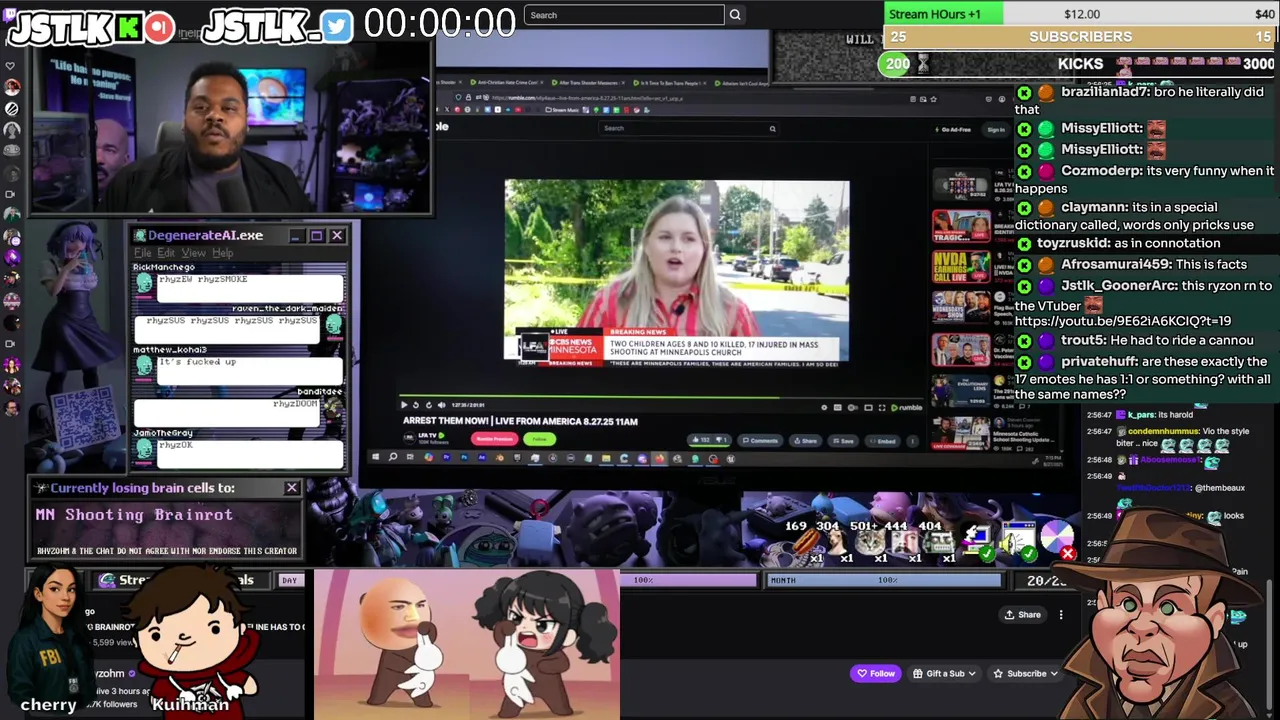This screenshot has width=1280, height=720.
Task: Maximize the DegenerateAI.exe window
Action: [316, 235]
